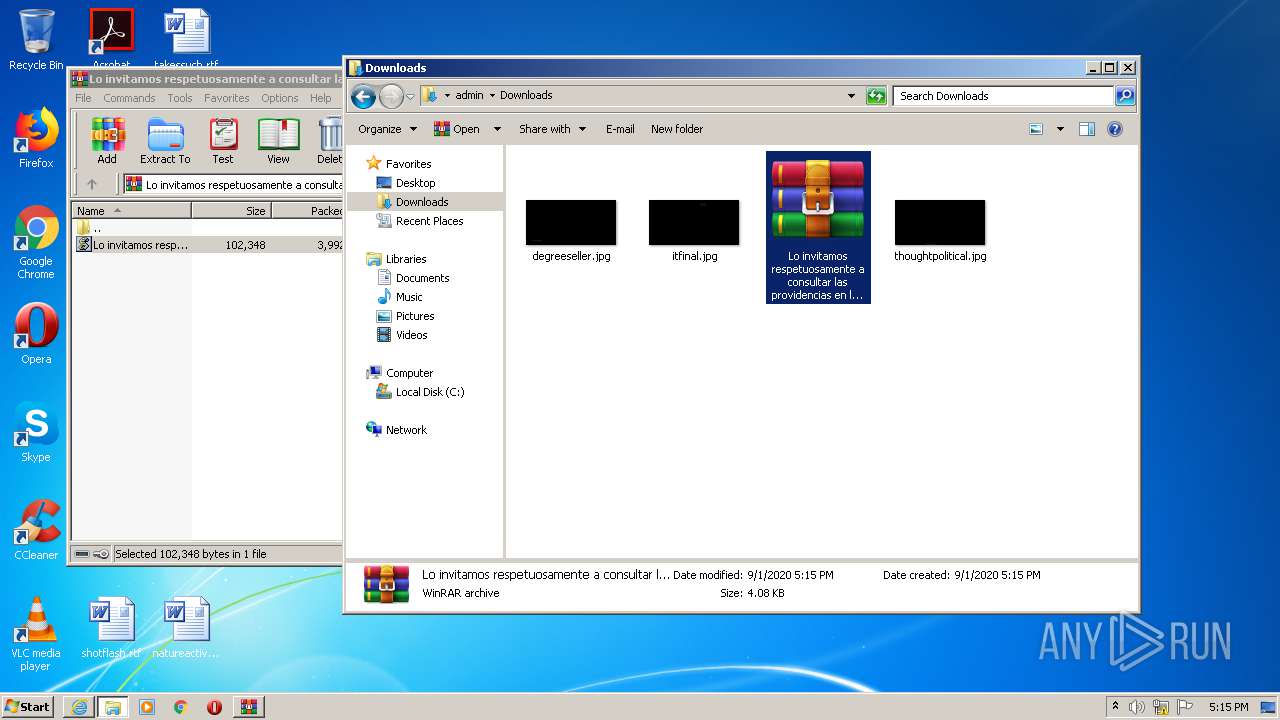
Task: Click Explorer forward navigation arrow
Action: click(x=391, y=96)
